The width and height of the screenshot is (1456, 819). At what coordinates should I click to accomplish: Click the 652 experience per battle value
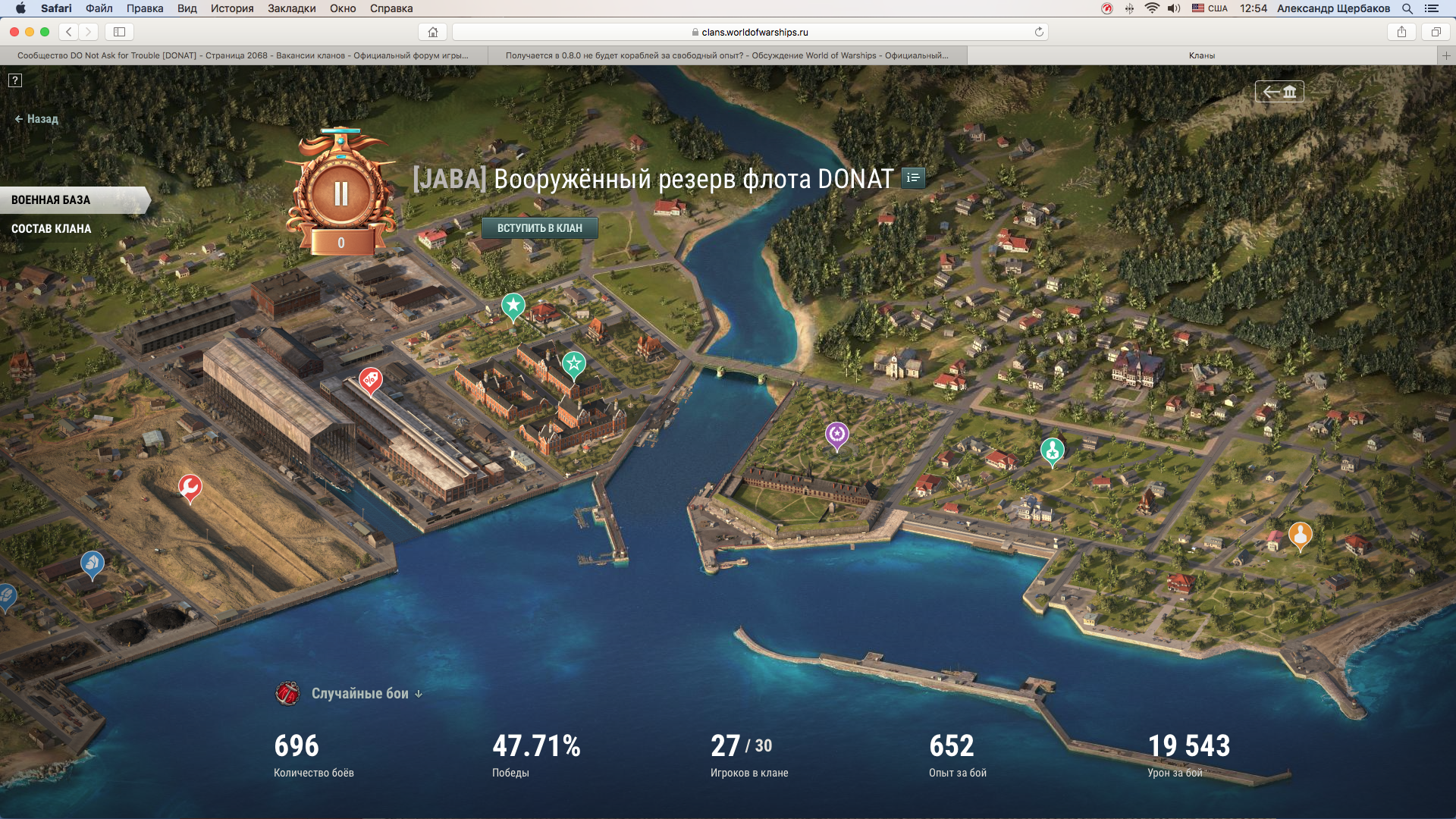tap(952, 746)
